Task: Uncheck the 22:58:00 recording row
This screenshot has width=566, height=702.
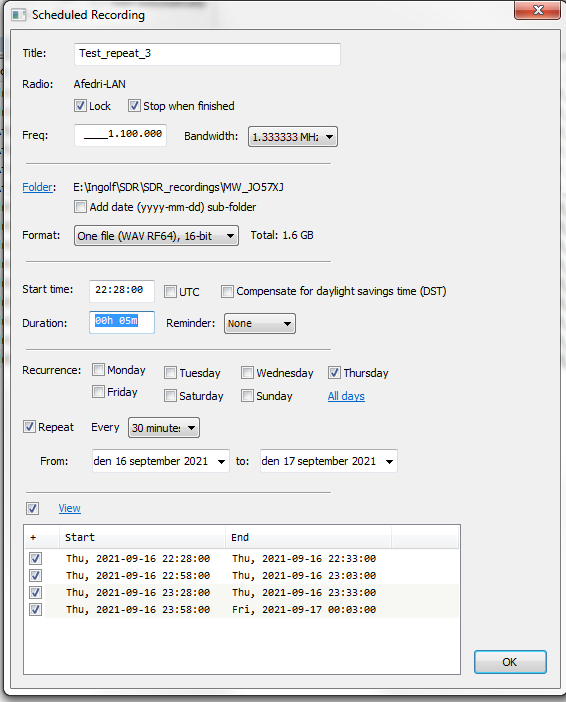Action: pyautogui.click(x=35, y=576)
